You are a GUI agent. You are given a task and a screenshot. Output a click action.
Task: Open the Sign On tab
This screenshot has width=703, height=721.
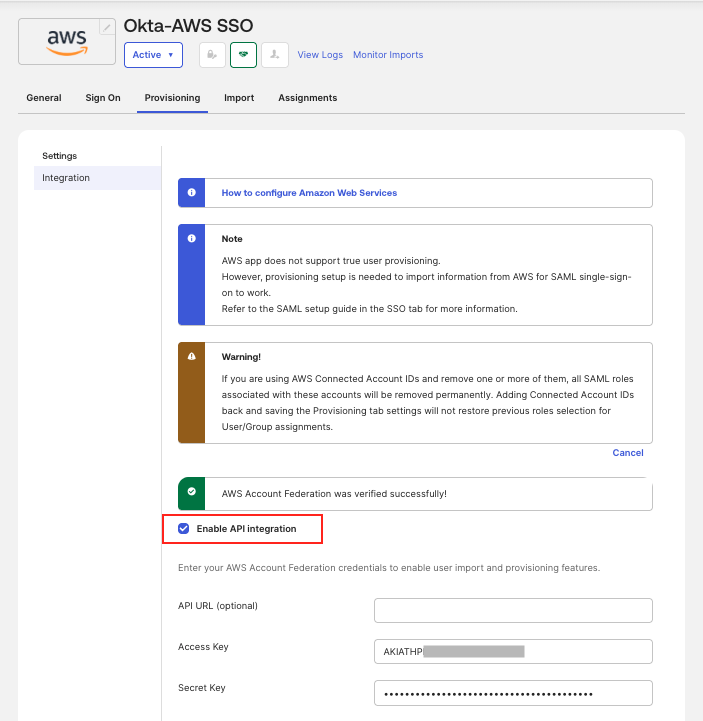[103, 98]
